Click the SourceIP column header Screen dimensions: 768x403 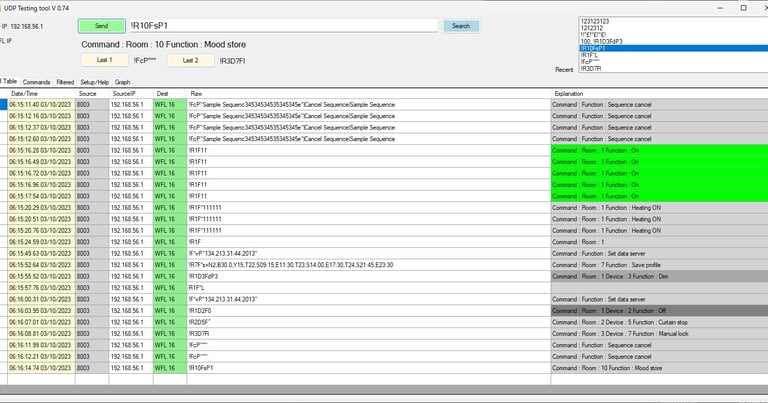click(131, 94)
